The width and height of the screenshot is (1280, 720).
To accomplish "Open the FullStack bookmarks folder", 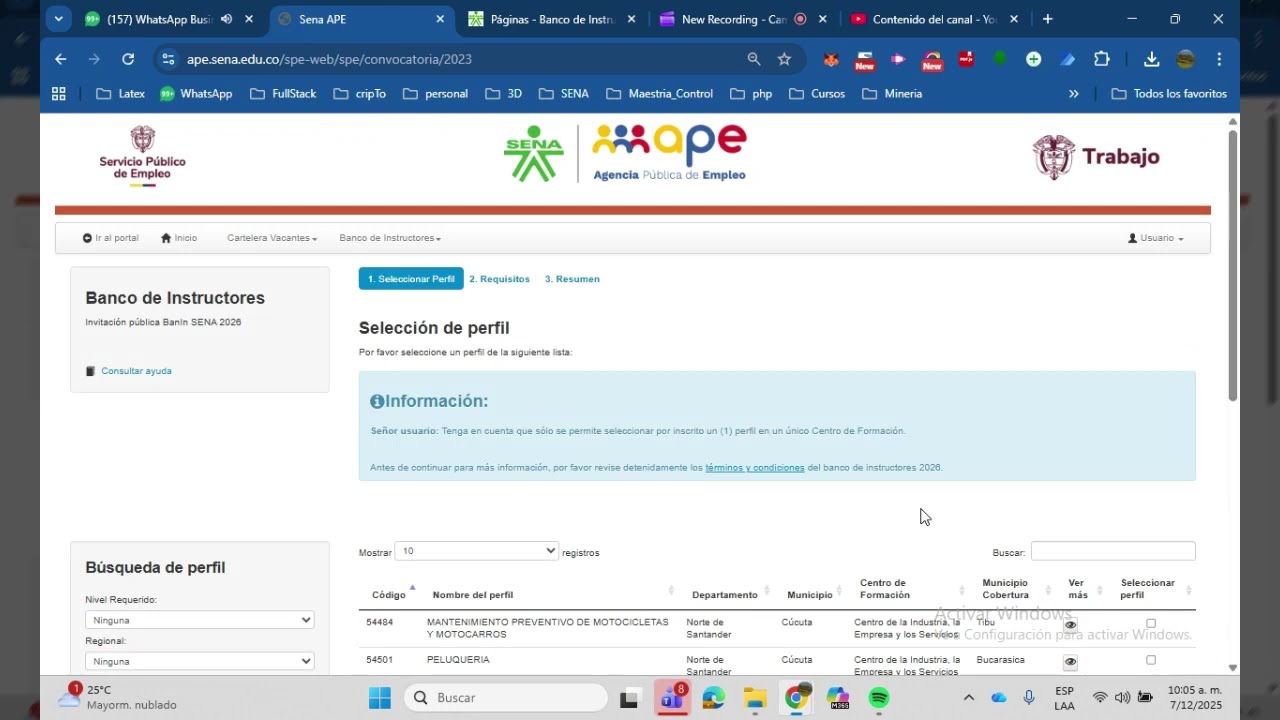I will 283,93.
